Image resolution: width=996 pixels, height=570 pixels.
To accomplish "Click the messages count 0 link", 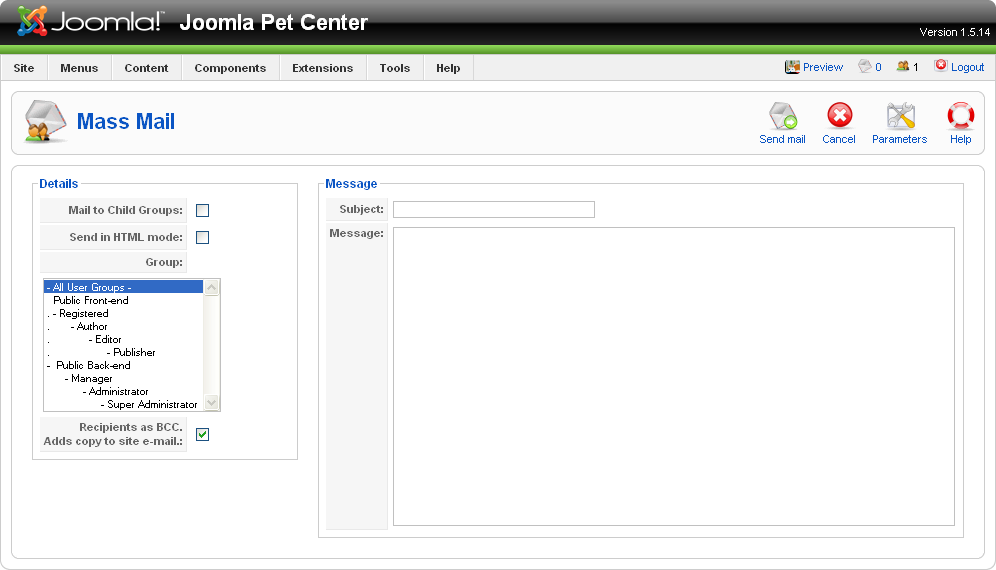I will 878,67.
